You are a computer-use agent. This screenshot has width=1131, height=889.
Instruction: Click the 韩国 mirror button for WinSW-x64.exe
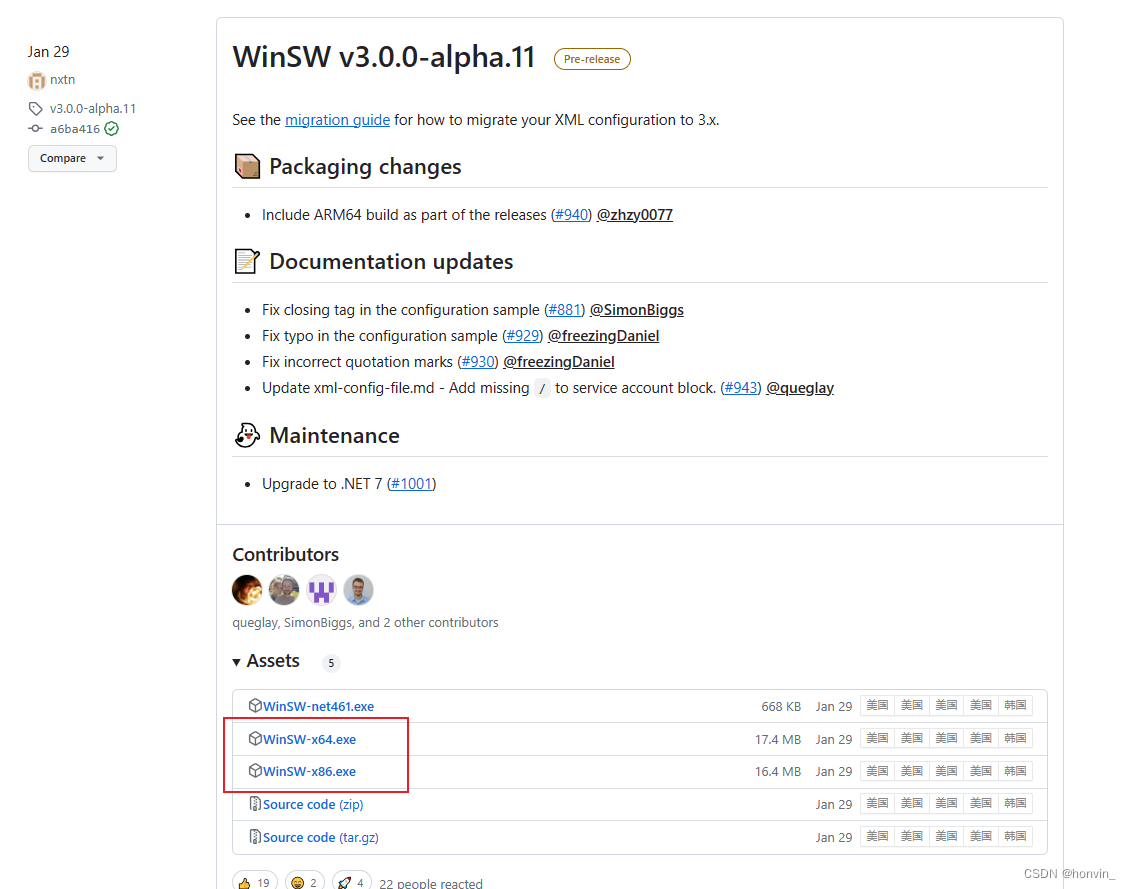(1015, 738)
